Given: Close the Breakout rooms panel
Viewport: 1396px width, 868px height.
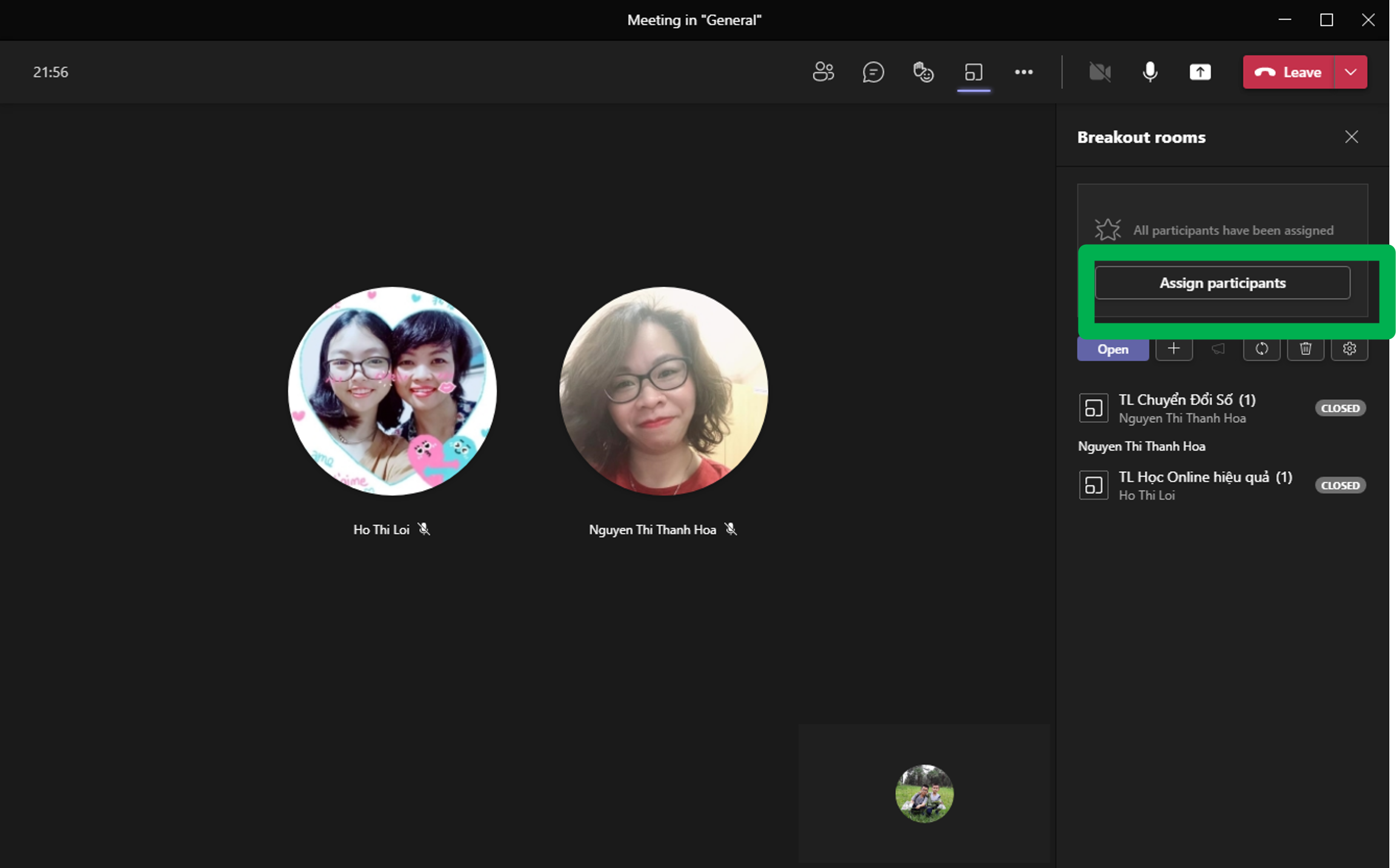Looking at the screenshot, I should (x=1351, y=137).
